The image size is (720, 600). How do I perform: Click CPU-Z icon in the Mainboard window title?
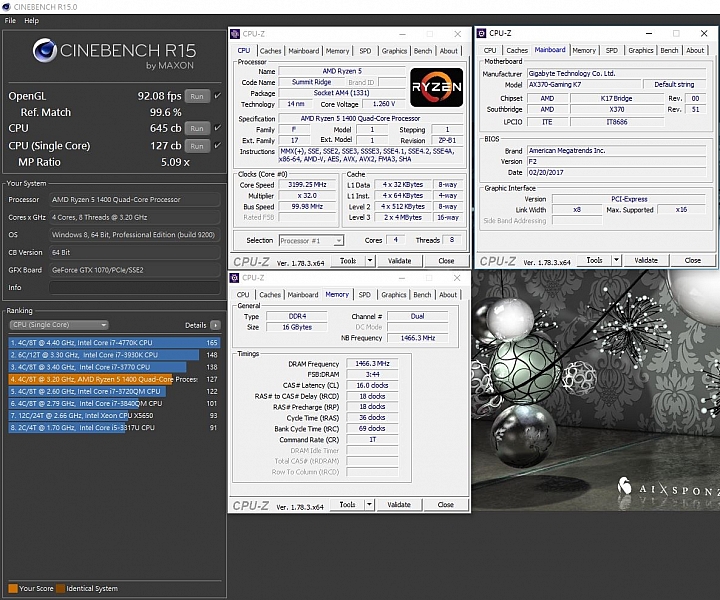[x=482, y=33]
